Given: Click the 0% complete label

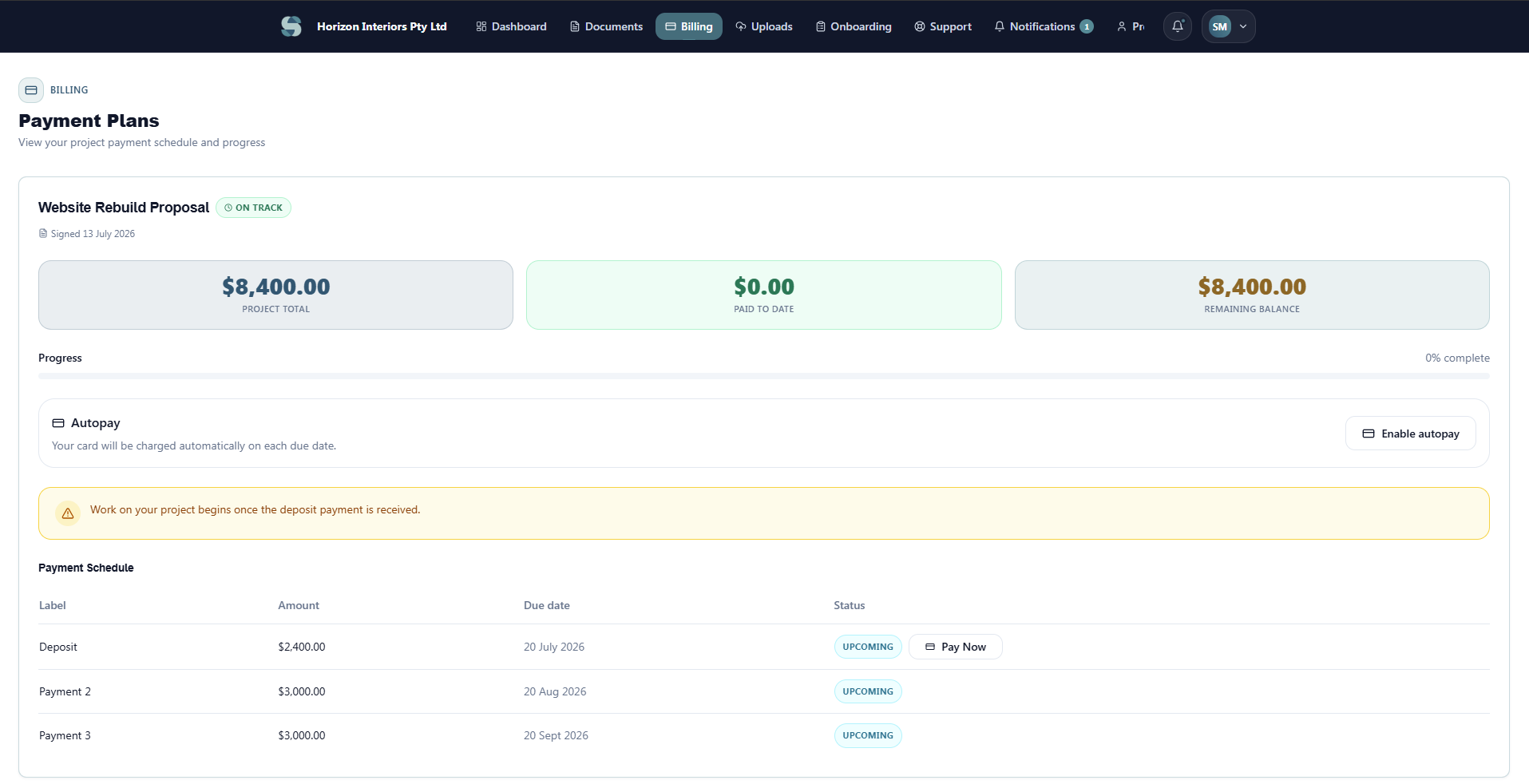Looking at the screenshot, I should click(x=1457, y=358).
